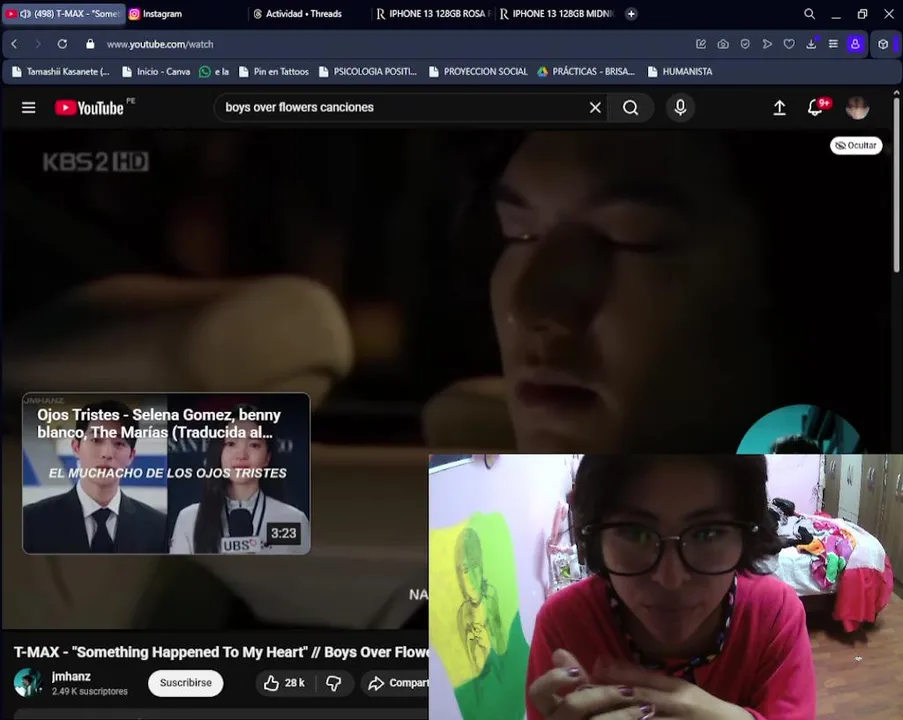Open Tamashii Kasanete bookmark
Viewport: 903px width, 720px height.
click(x=61, y=71)
